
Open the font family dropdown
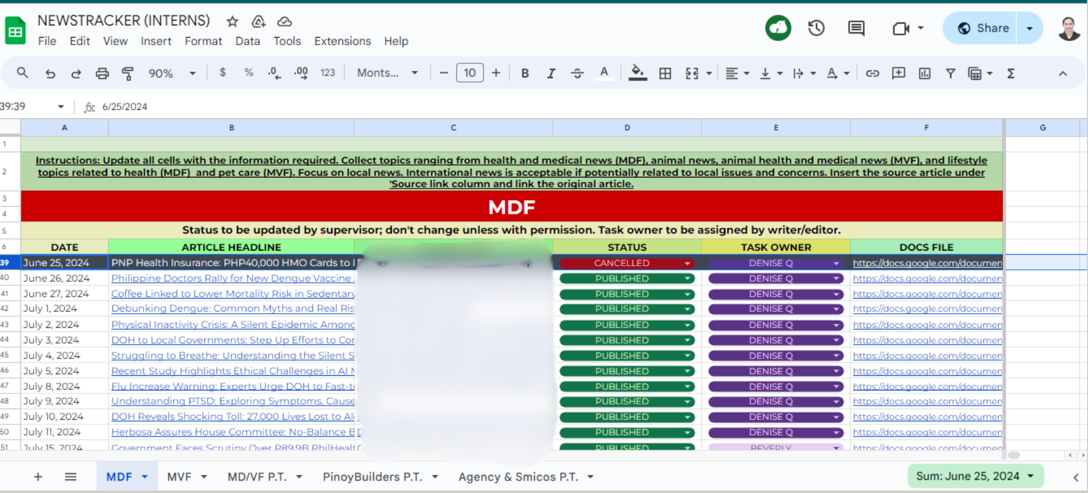(x=387, y=73)
